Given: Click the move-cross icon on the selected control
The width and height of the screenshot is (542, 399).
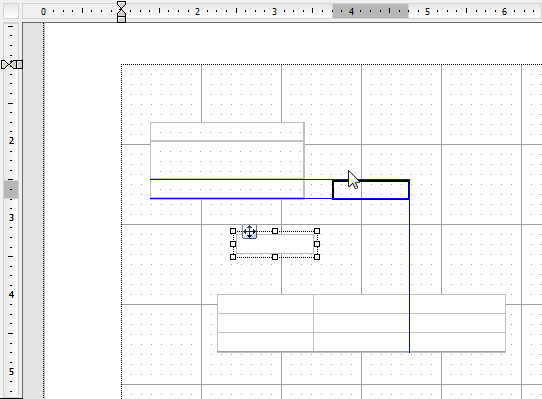Looking at the screenshot, I should [x=250, y=232].
